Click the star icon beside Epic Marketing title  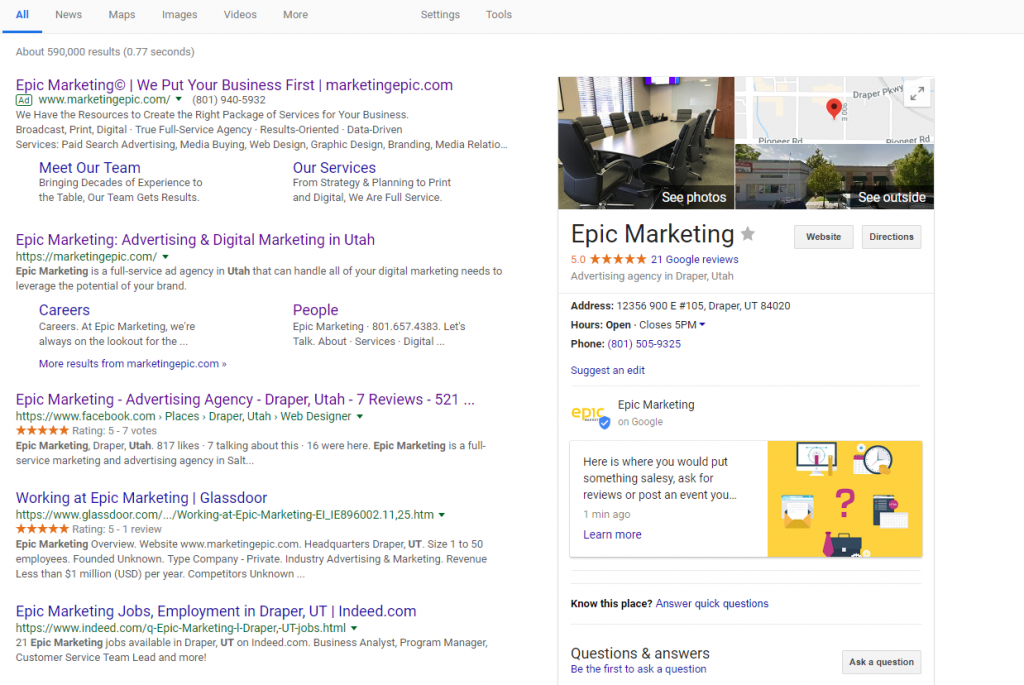tap(748, 233)
